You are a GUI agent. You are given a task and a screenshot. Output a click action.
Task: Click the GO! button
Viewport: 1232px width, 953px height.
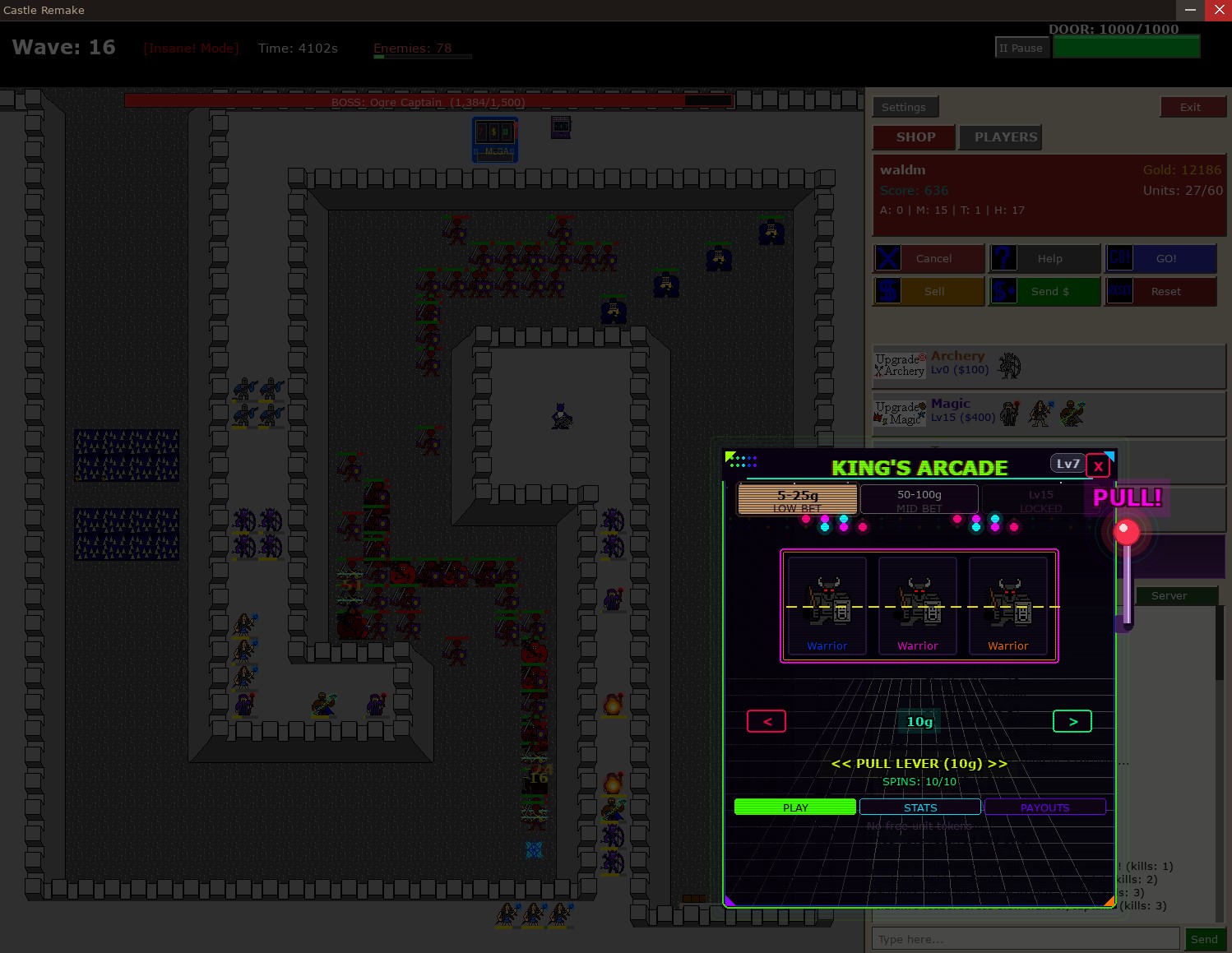1161,258
